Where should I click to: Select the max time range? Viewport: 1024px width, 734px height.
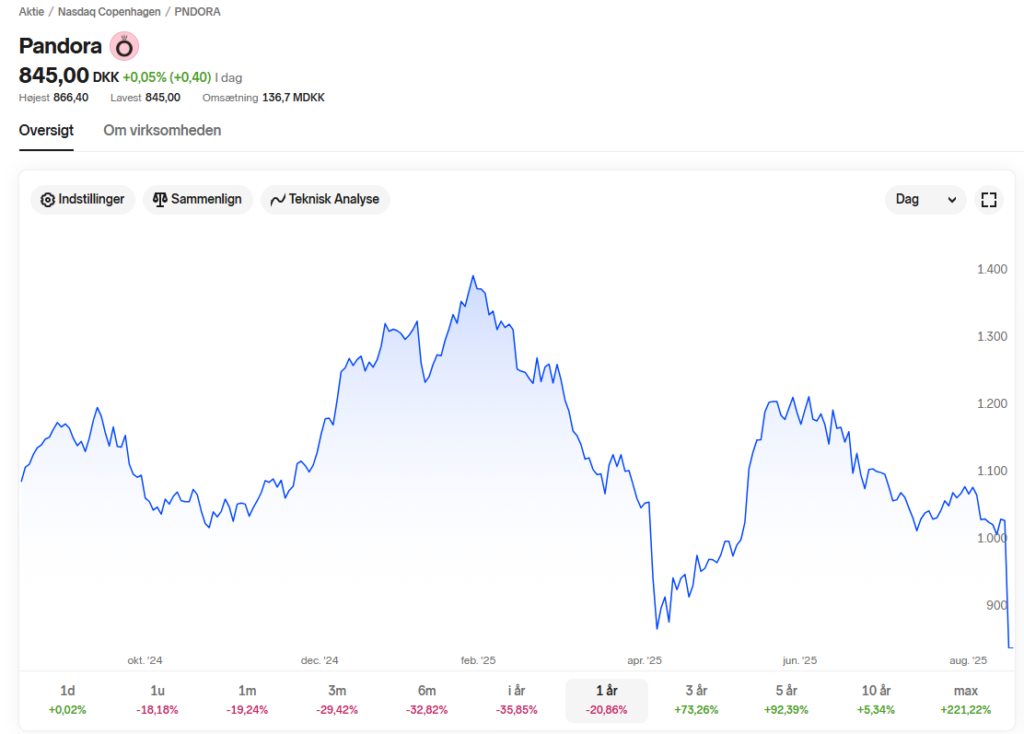(966, 700)
